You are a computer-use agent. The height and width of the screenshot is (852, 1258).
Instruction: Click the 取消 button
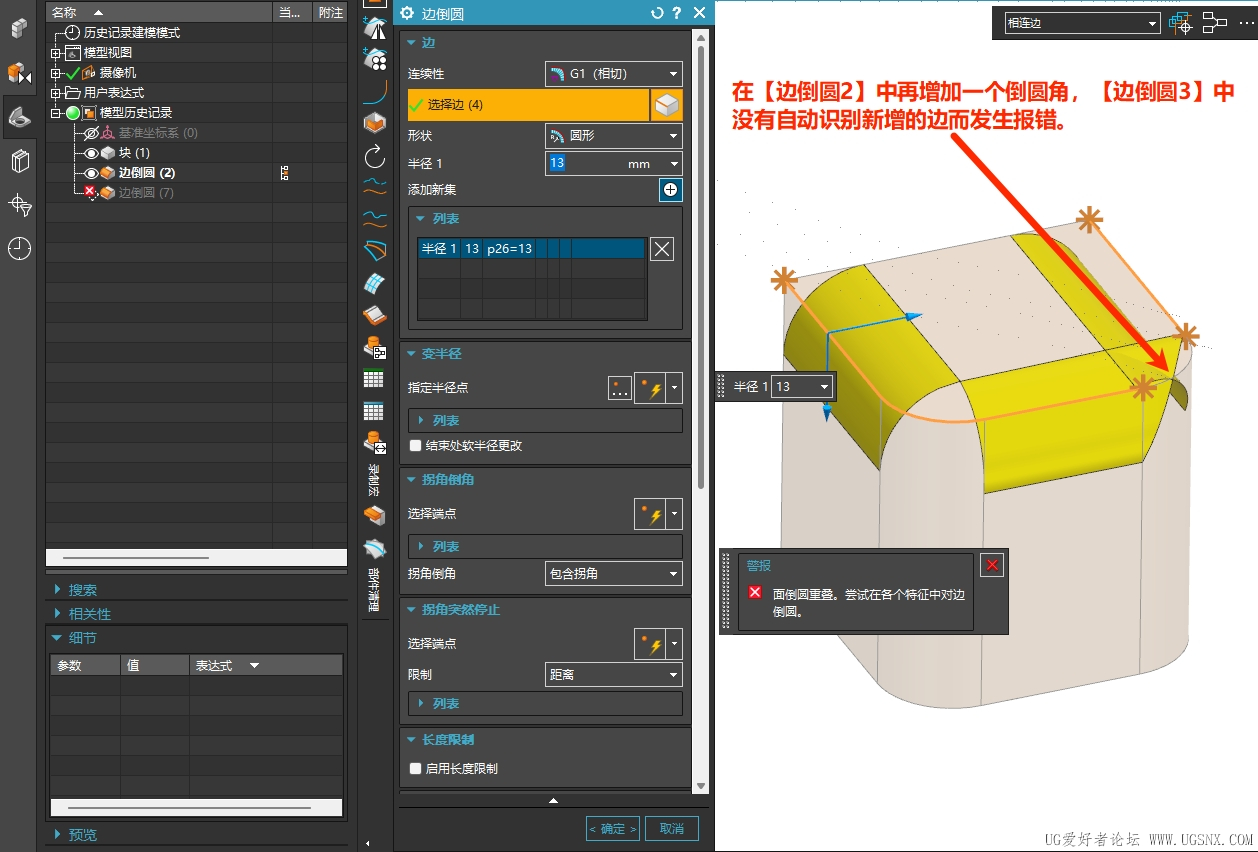pos(672,829)
